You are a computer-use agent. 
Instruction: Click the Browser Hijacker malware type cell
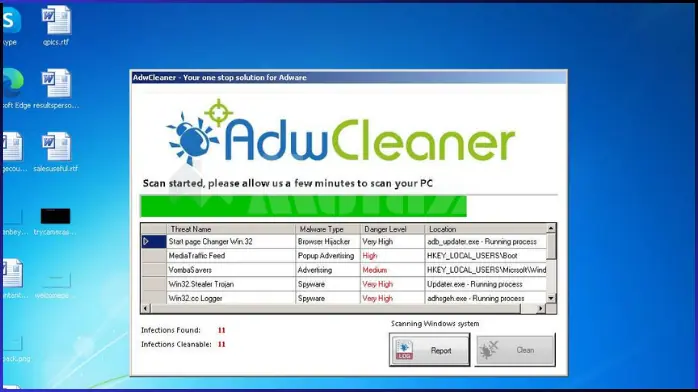coord(328,242)
